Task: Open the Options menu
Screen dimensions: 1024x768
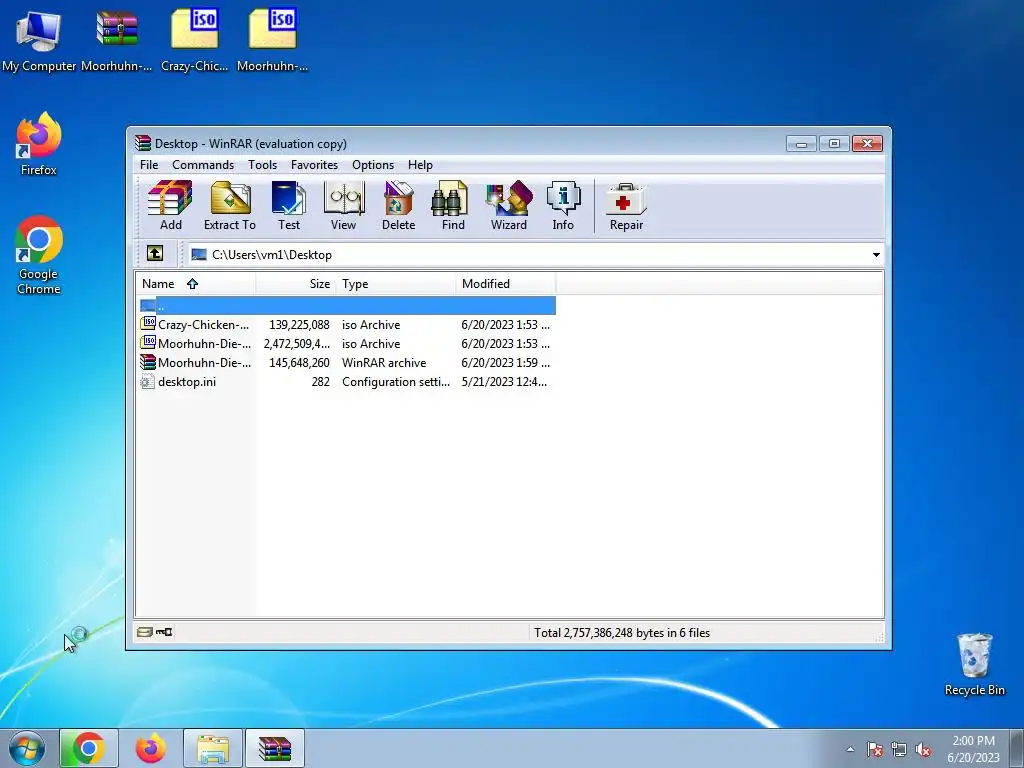Action: pyautogui.click(x=373, y=165)
